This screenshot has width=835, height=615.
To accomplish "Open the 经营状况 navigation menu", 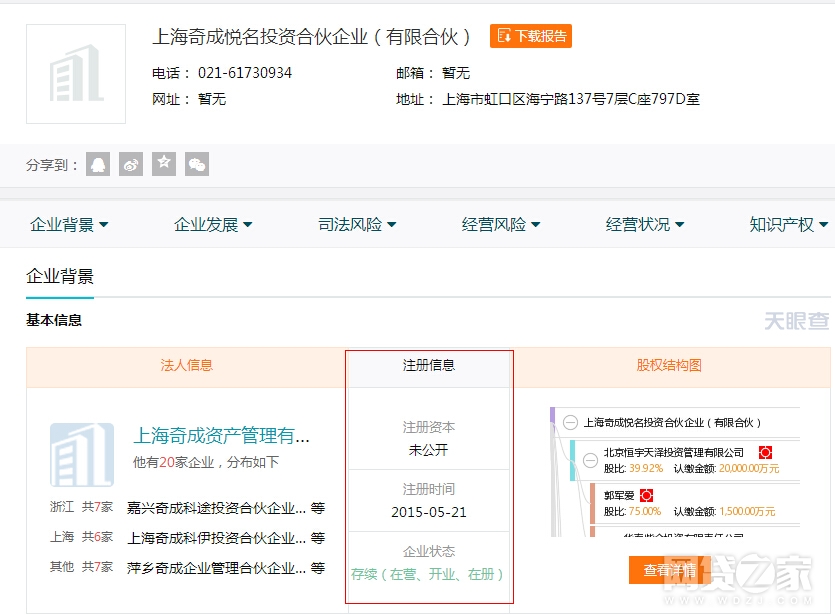I will coord(645,225).
